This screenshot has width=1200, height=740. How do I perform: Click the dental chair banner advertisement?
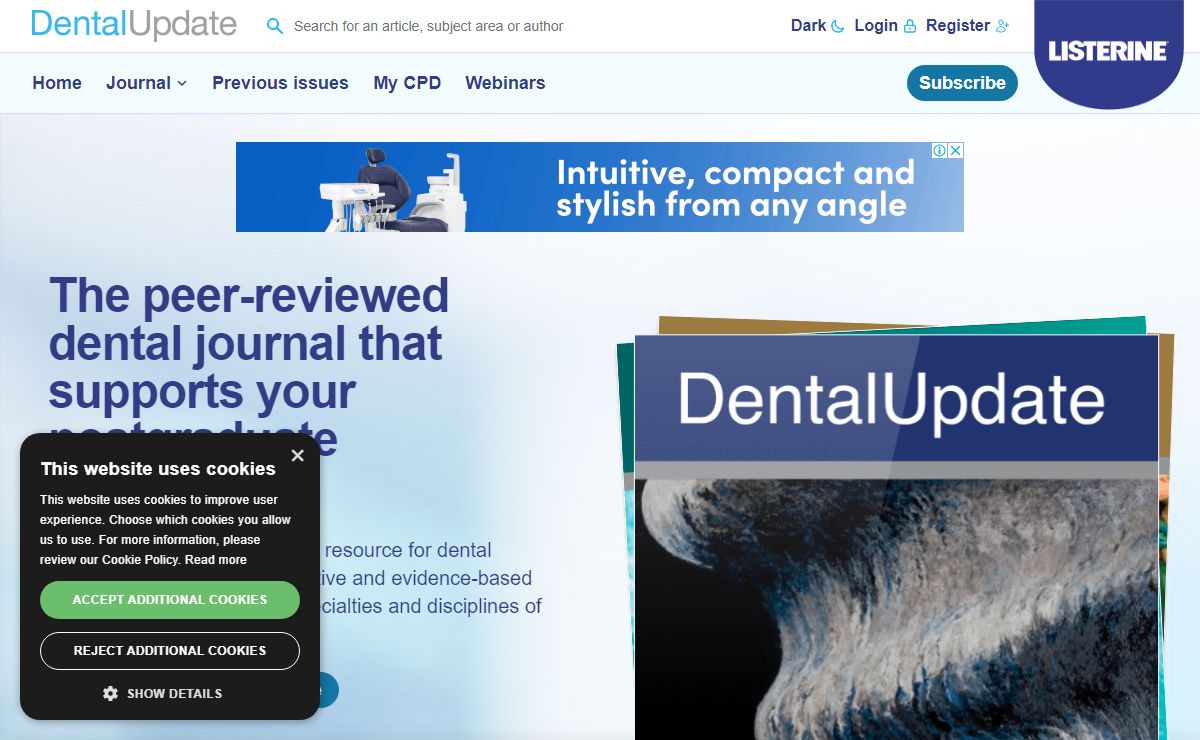[x=600, y=187]
